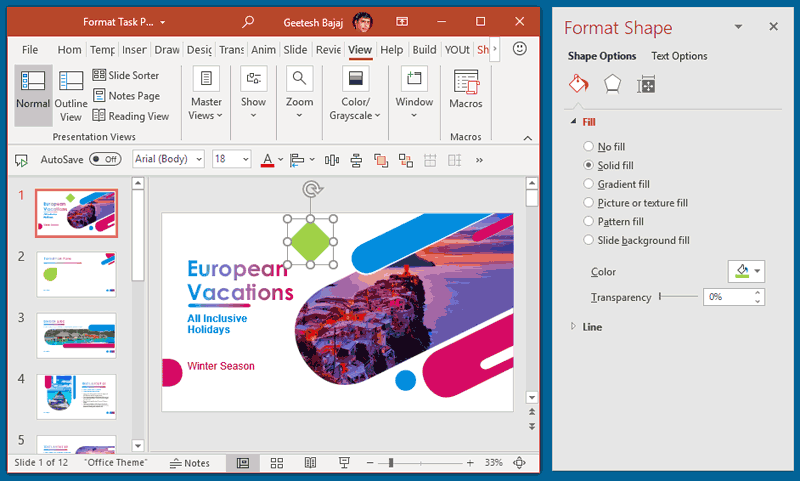Open the Window dropdown
Viewport: 800px width, 481px height.
point(414,94)
